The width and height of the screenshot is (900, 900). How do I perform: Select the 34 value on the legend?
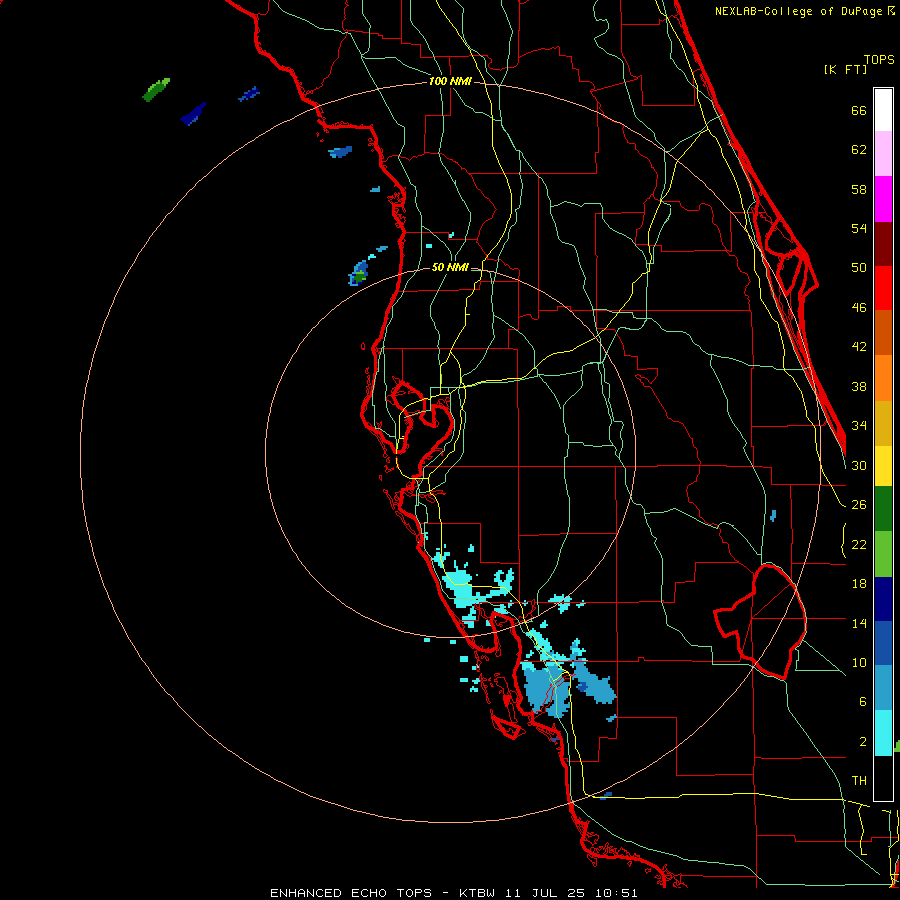[x=859, y=426]
